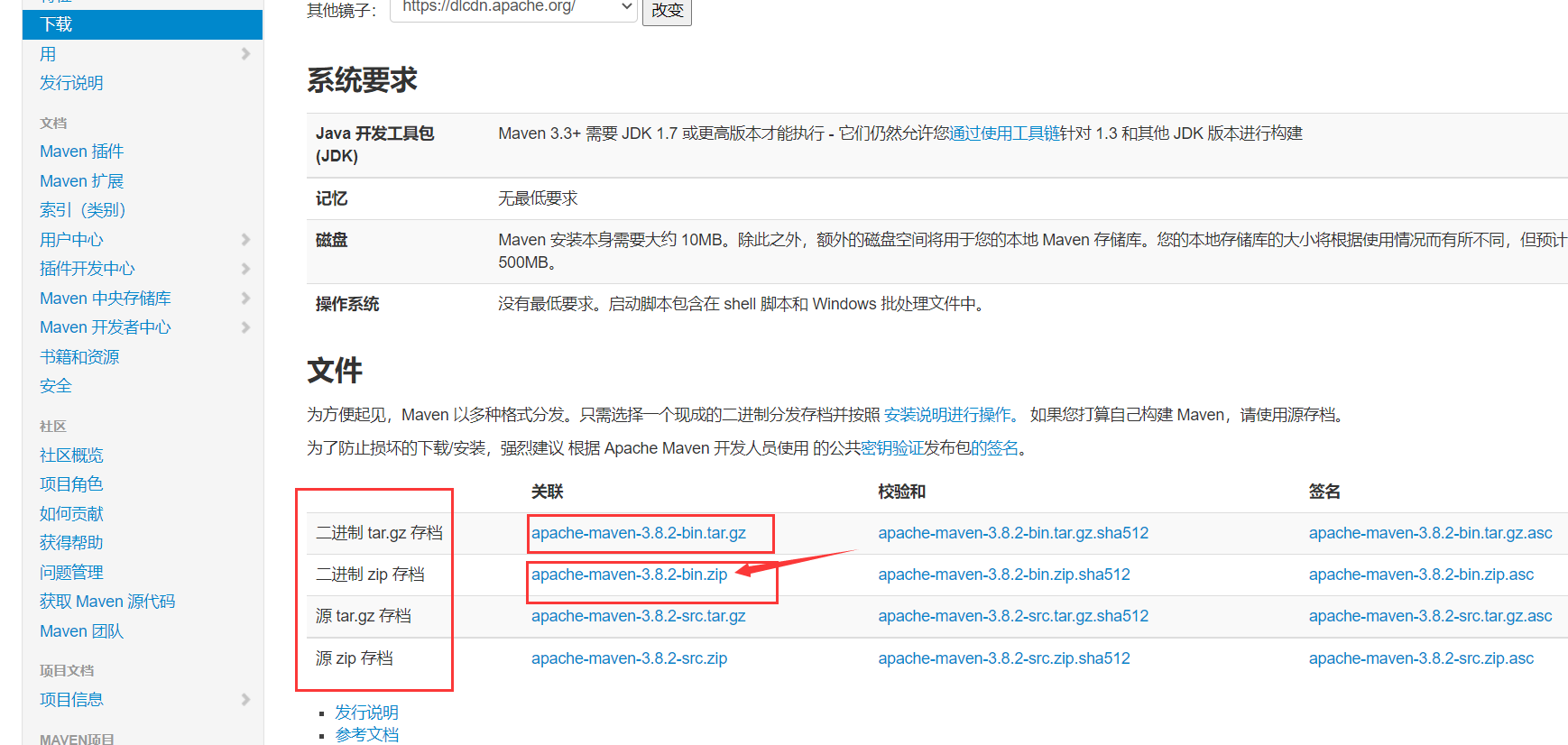The height and width of the screenshot is (745, 1568).
Task: Click the 操作系统 row label
Action: pos(347,304)
